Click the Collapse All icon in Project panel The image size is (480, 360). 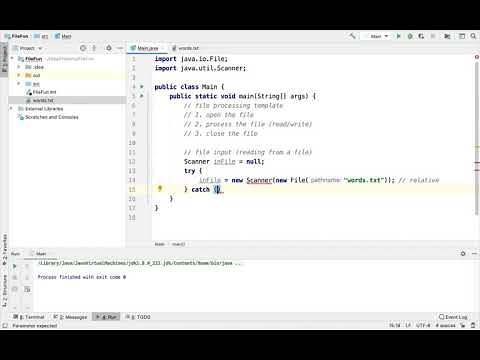click(94, 48)
